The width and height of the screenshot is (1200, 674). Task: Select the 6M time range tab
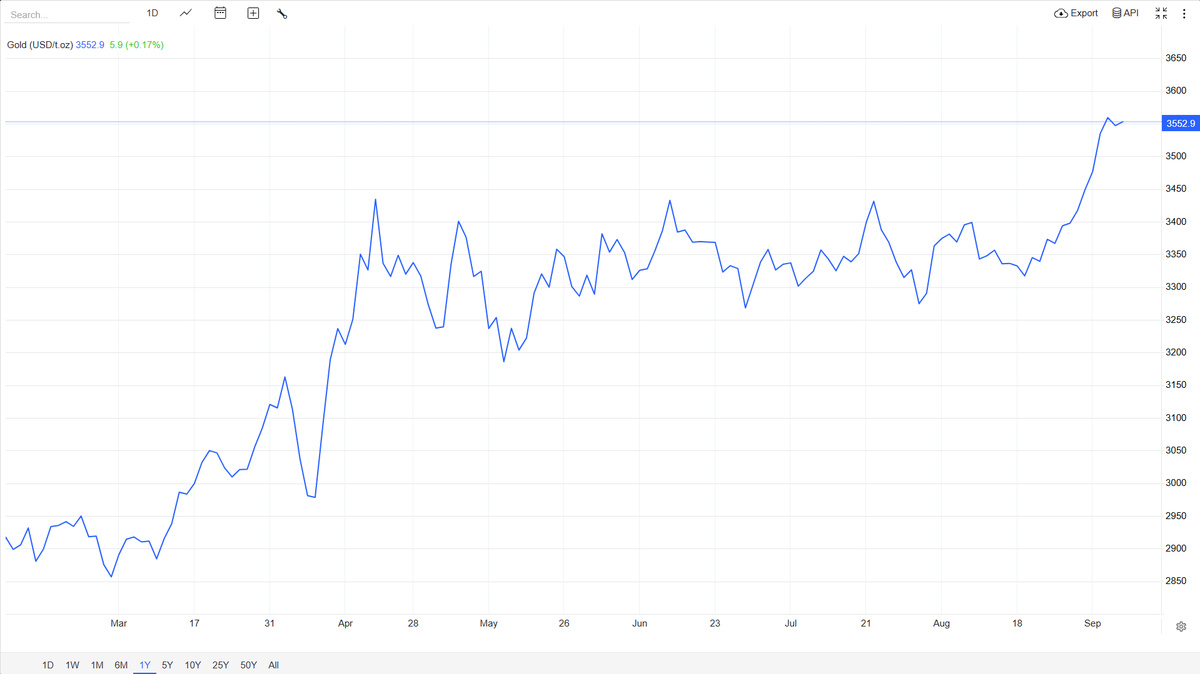coord(121,665)
